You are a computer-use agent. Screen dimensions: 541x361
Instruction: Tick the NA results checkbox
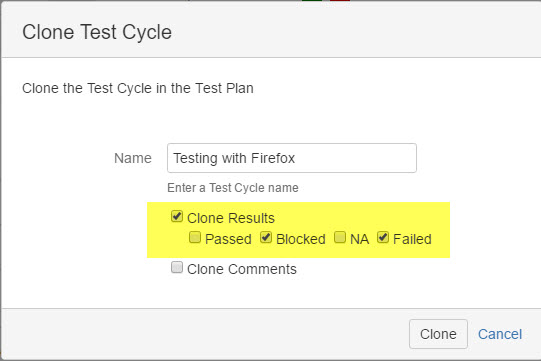[340, 237]
